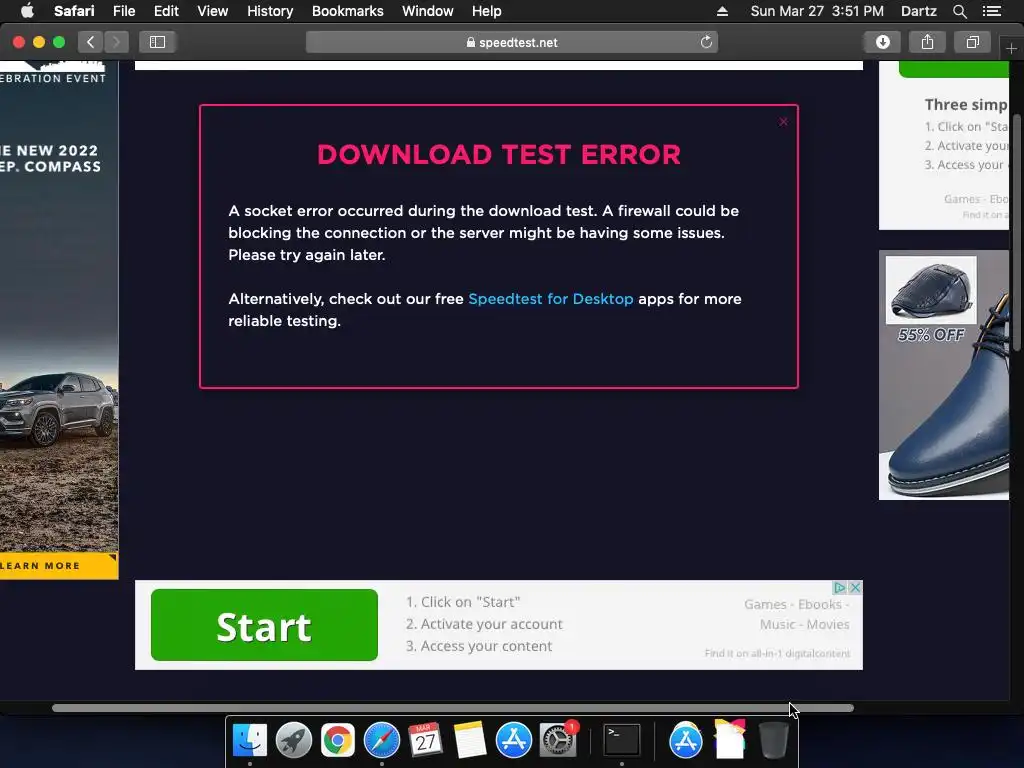Open the Edit menu
The height and width of the screenshot is (768, 1024).
pyautogui.click(x=166, y=11)
